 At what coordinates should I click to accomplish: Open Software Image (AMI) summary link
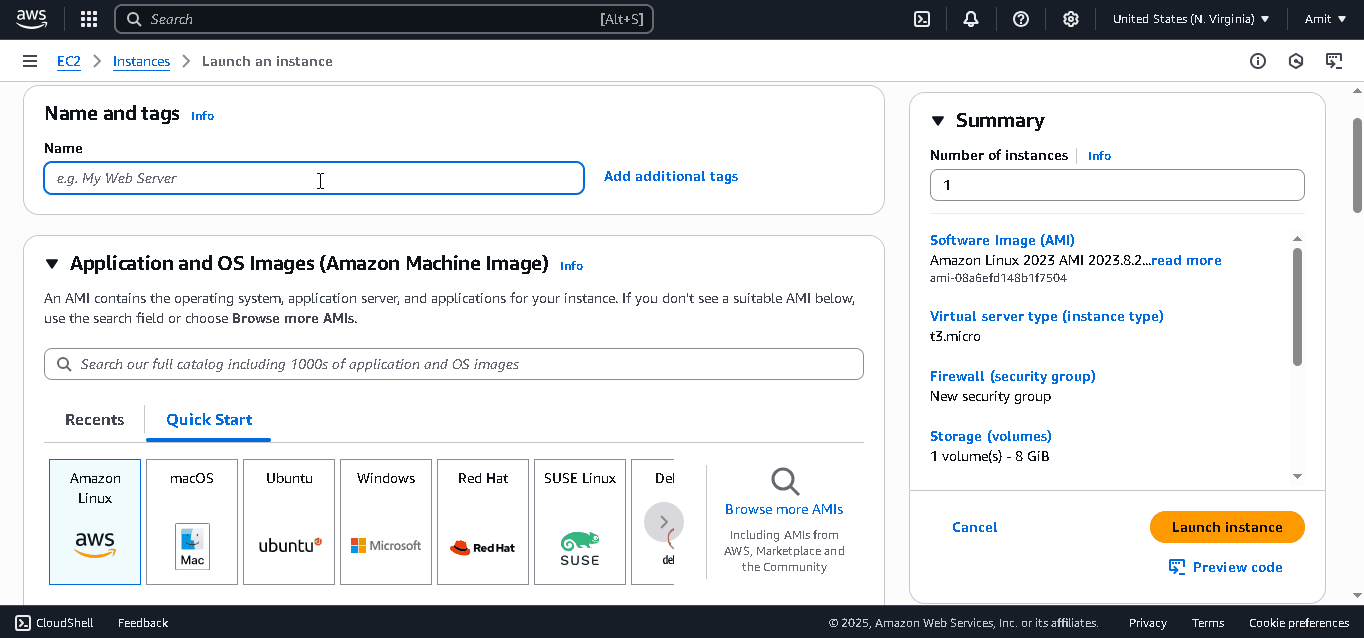[1002, 240]
